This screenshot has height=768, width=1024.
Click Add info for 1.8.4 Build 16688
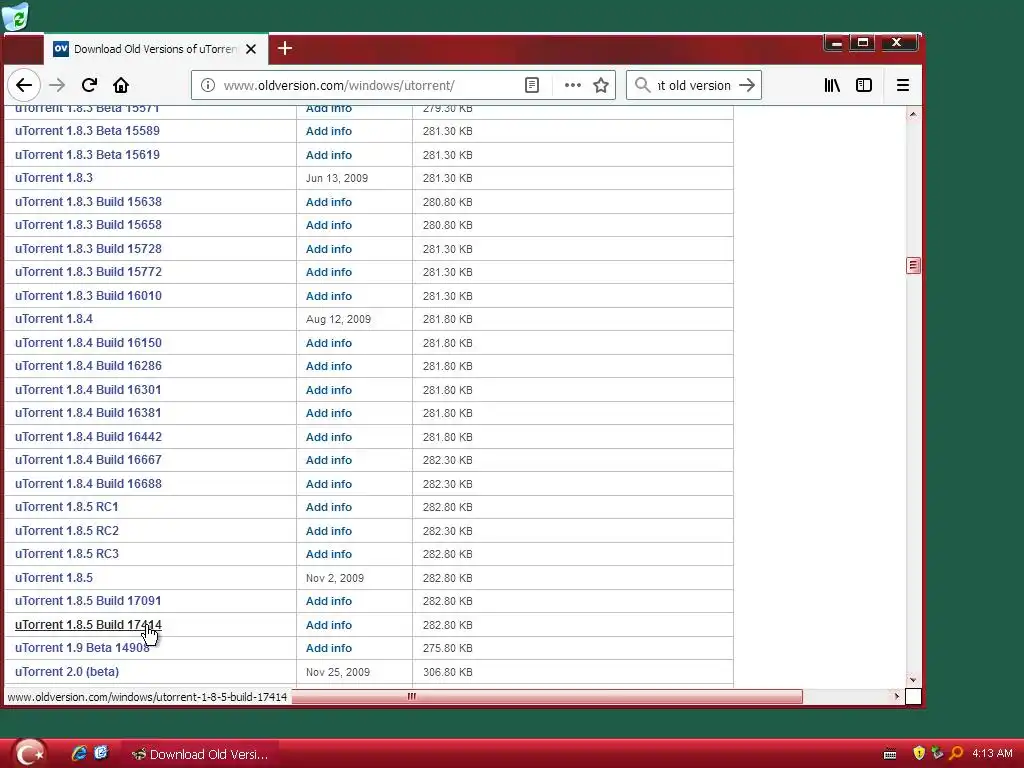(328, 485)
